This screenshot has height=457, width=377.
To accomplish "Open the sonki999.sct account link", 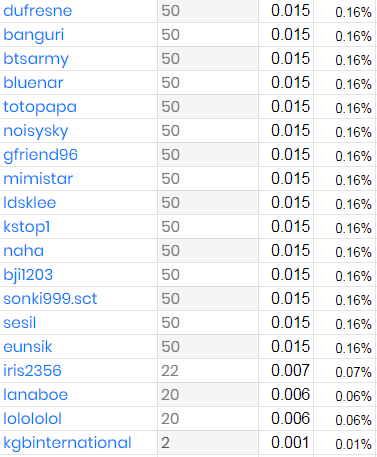I will coord(50,299).
